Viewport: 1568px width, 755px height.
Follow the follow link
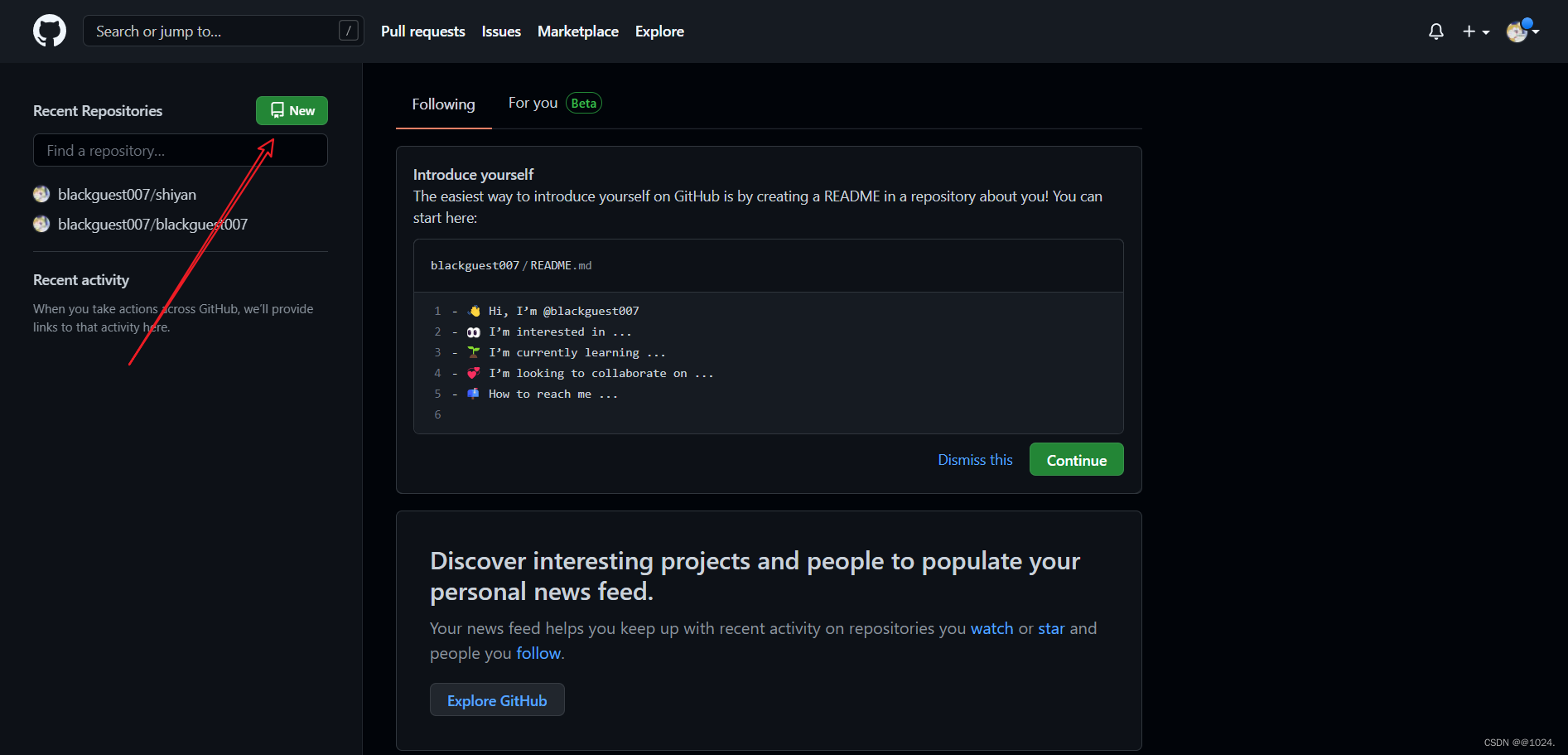click(538, 653)
